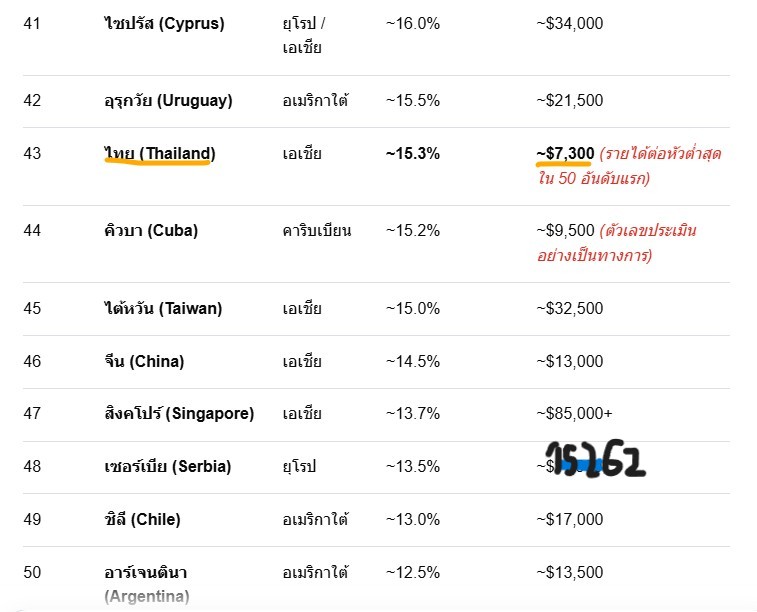757x612 pixels.
Task: Click the Cuba country name
Action: [x=151, y=230]
